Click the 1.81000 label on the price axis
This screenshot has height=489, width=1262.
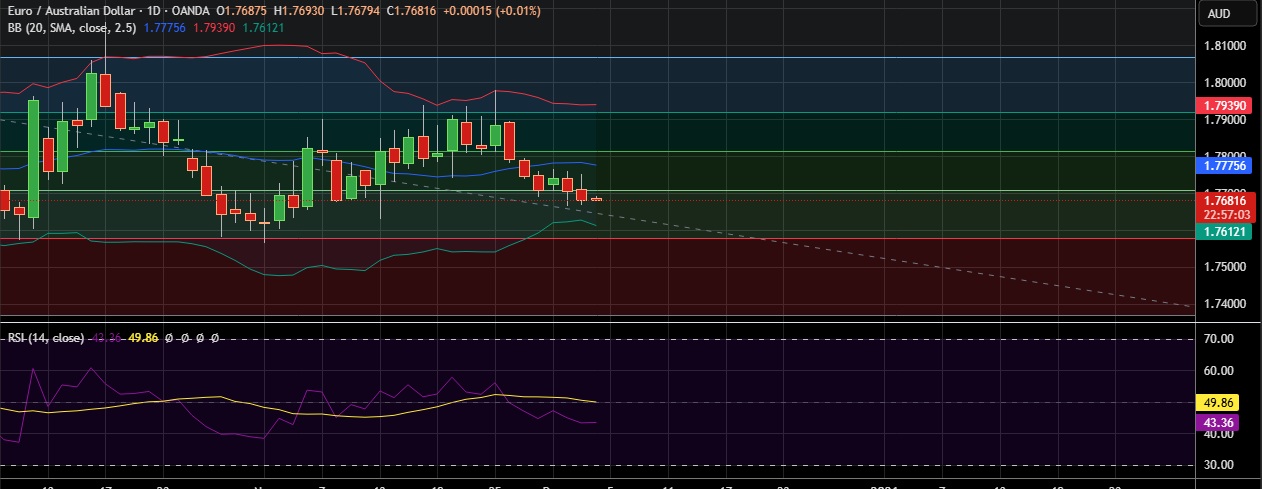pyautogui.click(x=1225, y=46)
